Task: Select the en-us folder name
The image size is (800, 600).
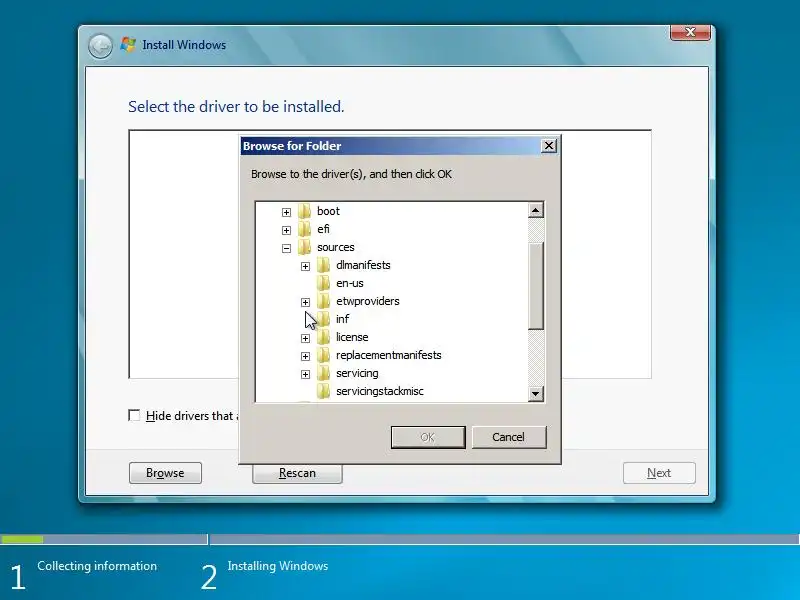Action: point(350,283)
